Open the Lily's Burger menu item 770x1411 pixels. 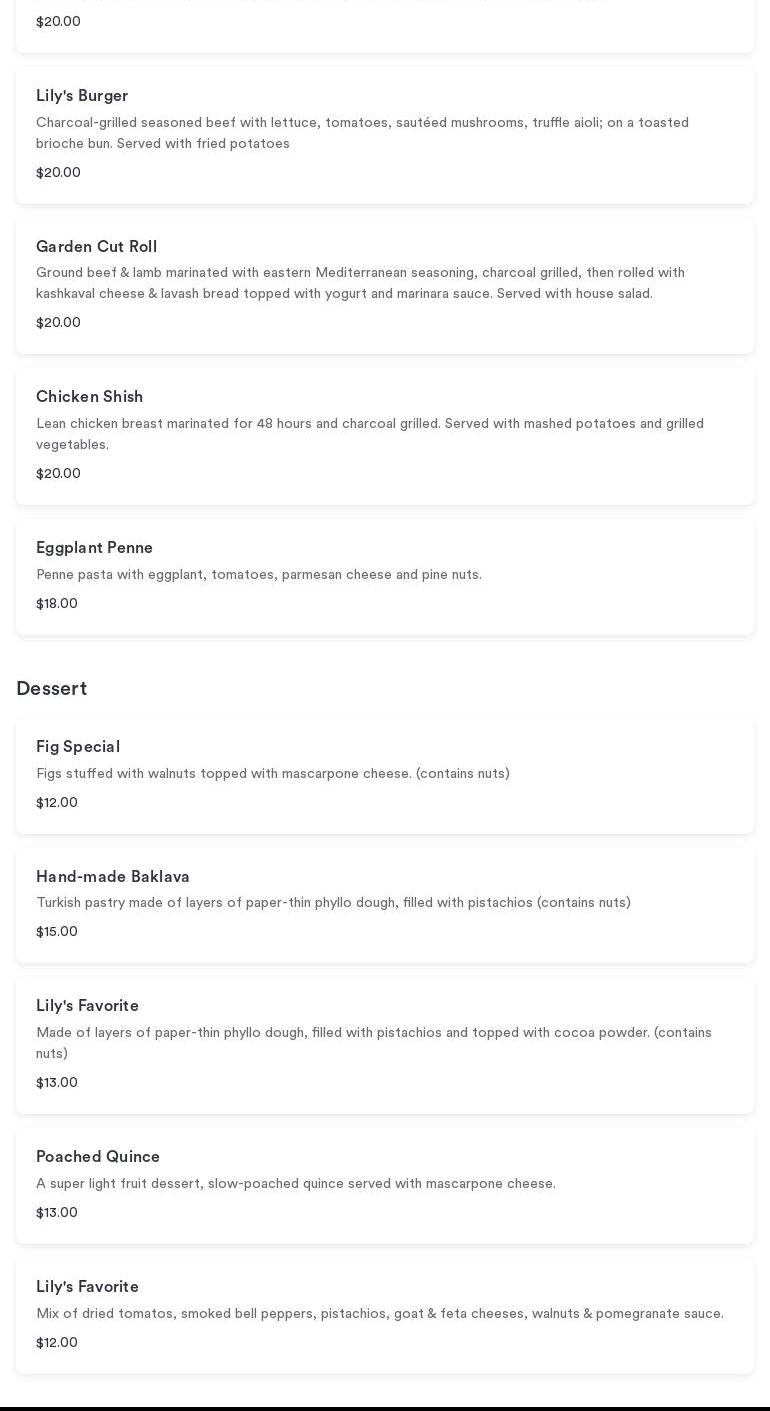(x=82, y=96)
